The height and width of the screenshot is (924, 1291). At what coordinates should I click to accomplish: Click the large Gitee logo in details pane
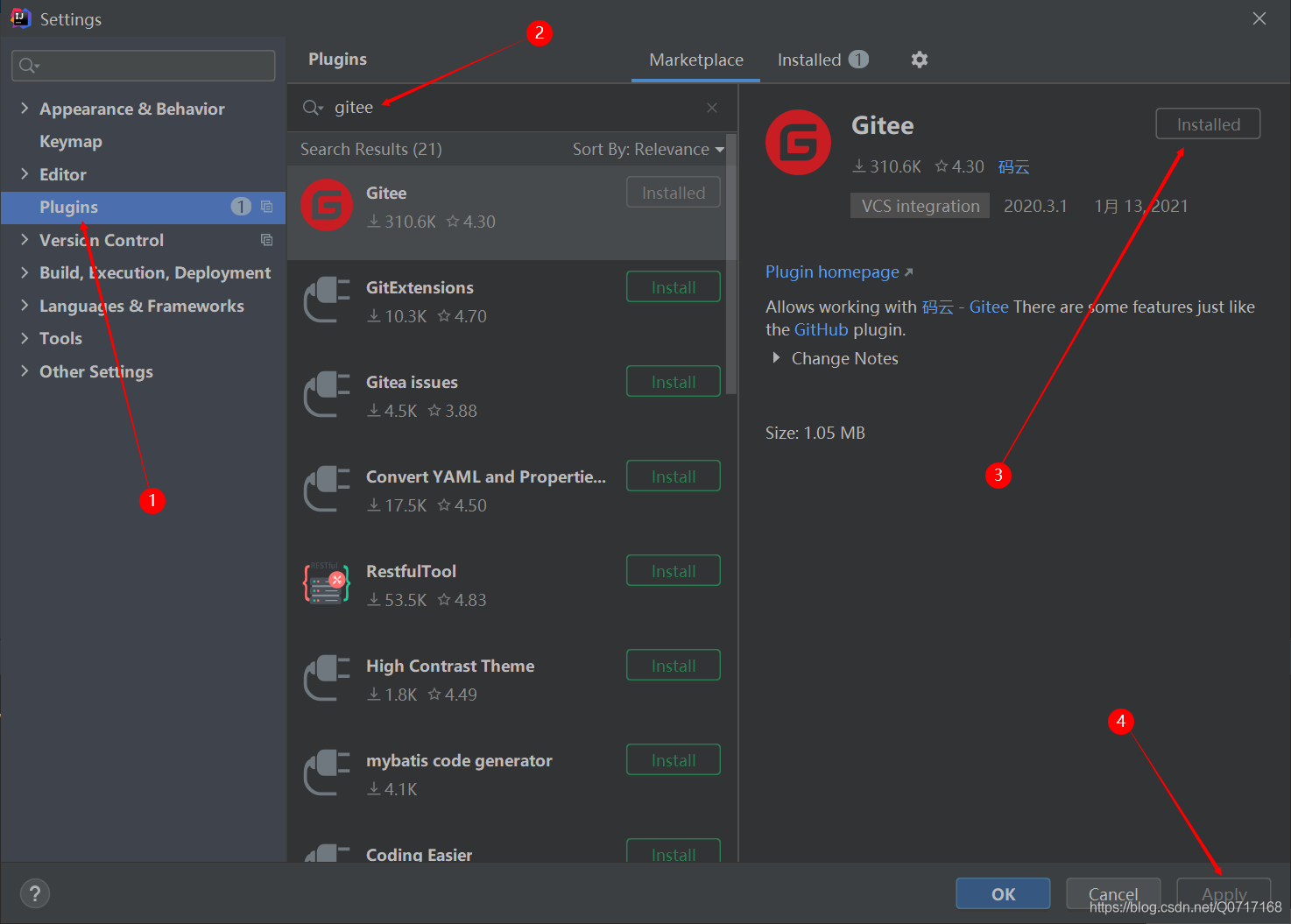(x=798, y=142)
